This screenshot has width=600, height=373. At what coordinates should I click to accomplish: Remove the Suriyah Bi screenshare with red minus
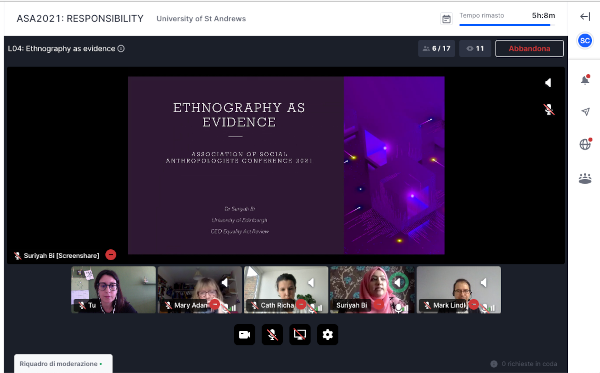pyautogui.click(x=111, y=255)
